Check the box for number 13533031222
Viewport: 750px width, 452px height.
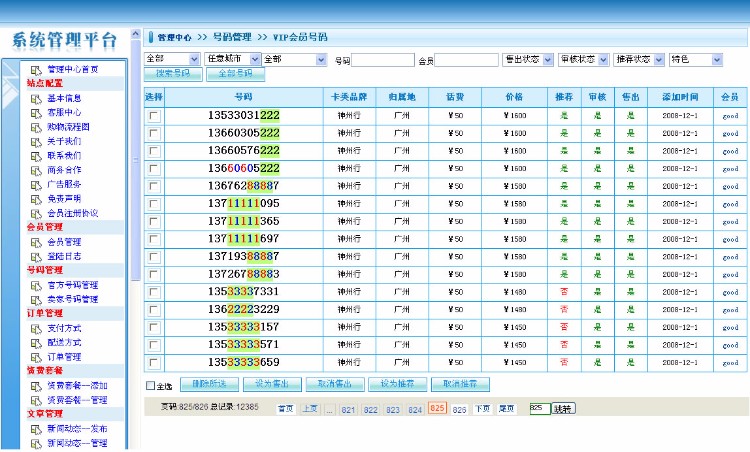click(154, 116)
